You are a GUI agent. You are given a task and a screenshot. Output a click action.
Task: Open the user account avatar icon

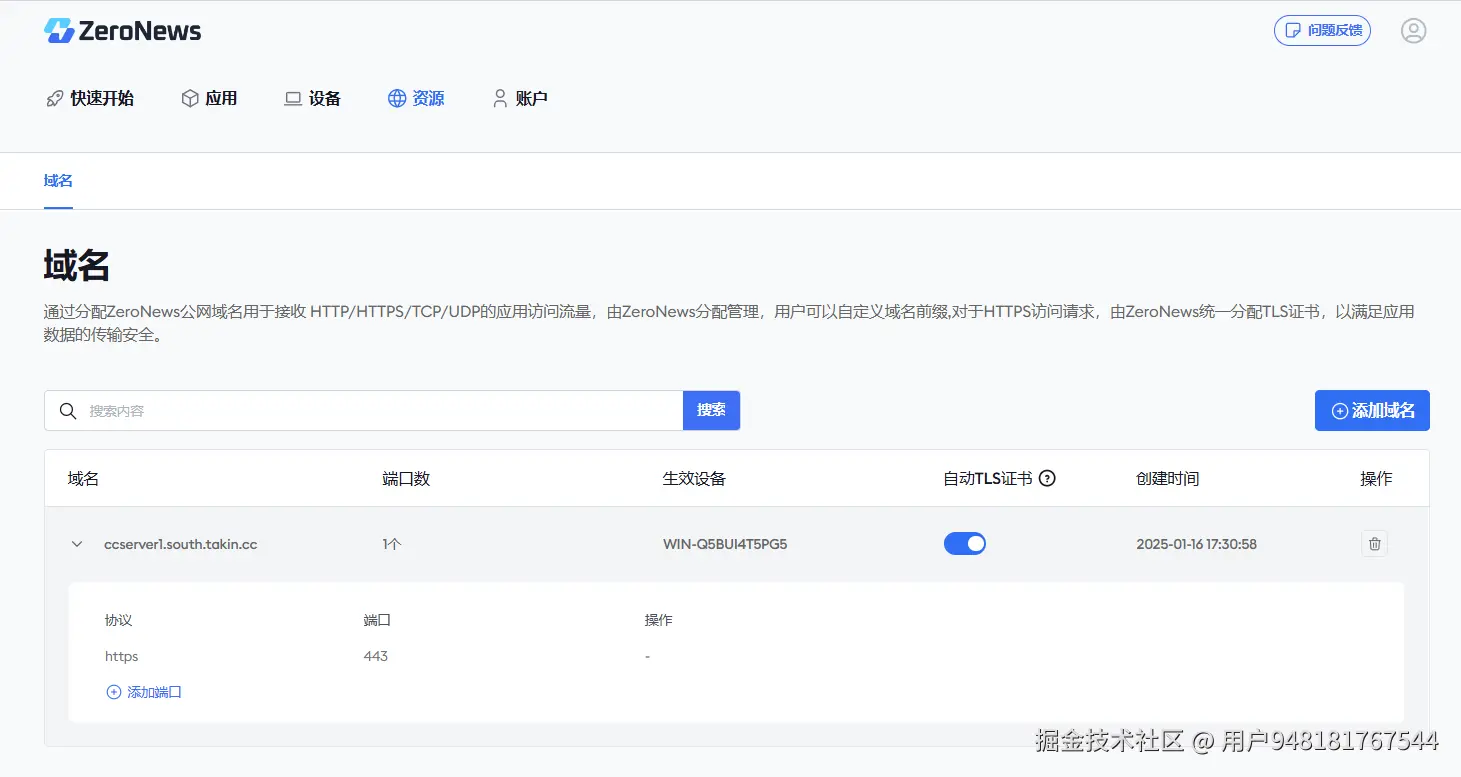[x=1413, y=31]
